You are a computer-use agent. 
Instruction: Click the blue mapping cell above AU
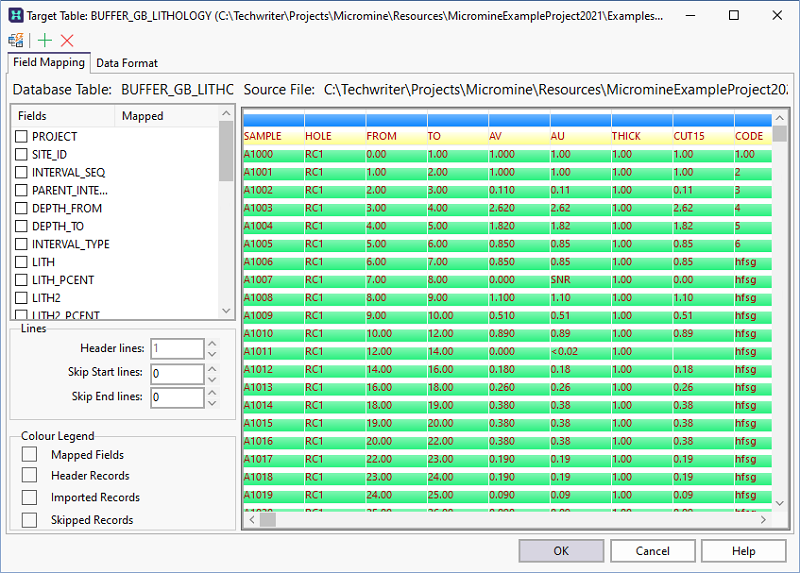(x=581, y=120)
